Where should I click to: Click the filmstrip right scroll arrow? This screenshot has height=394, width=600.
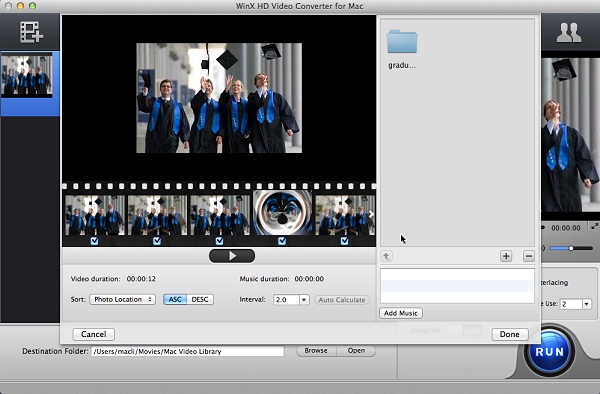click(x=371, y=214)
